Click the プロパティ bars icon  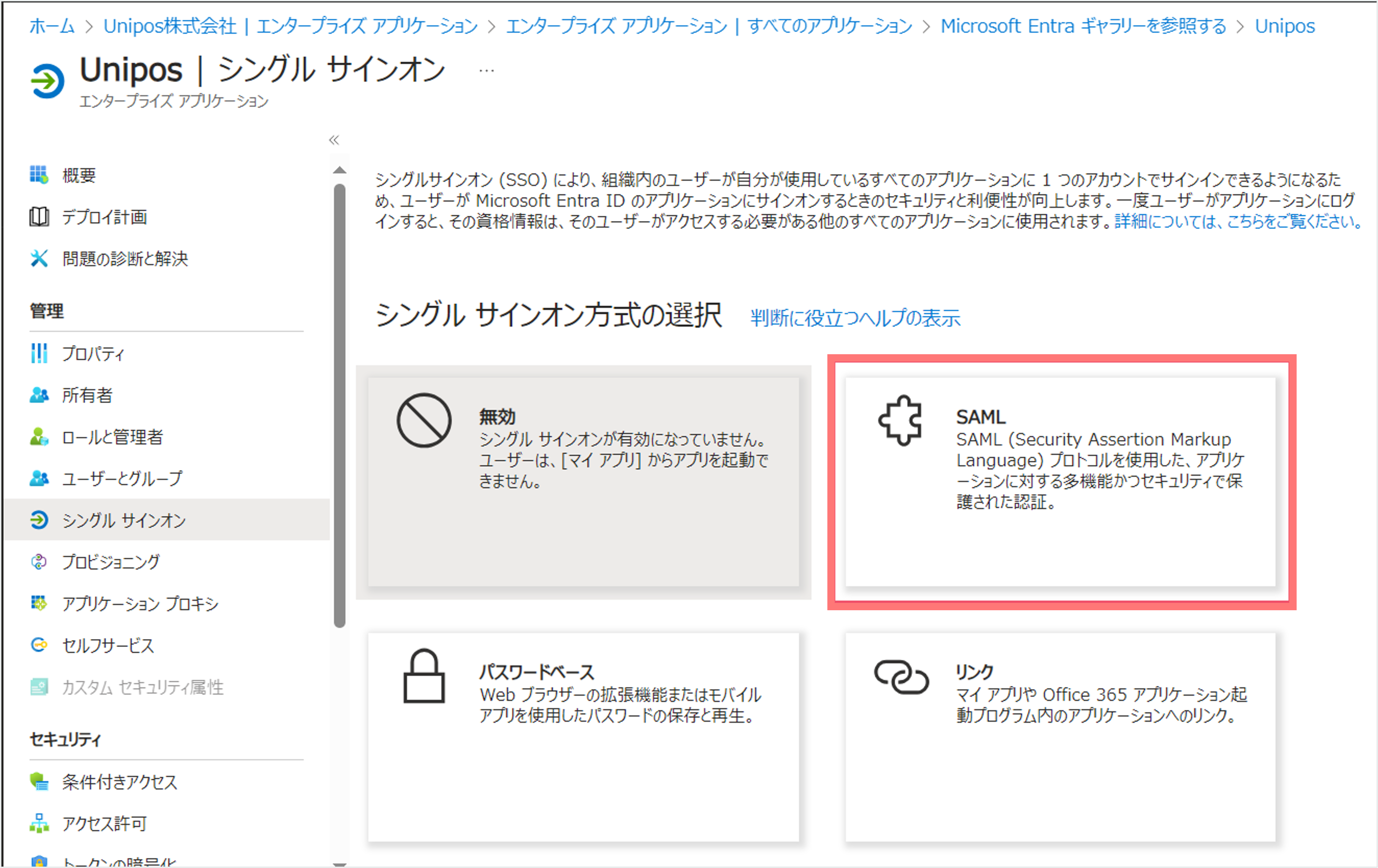click(39, 353)
